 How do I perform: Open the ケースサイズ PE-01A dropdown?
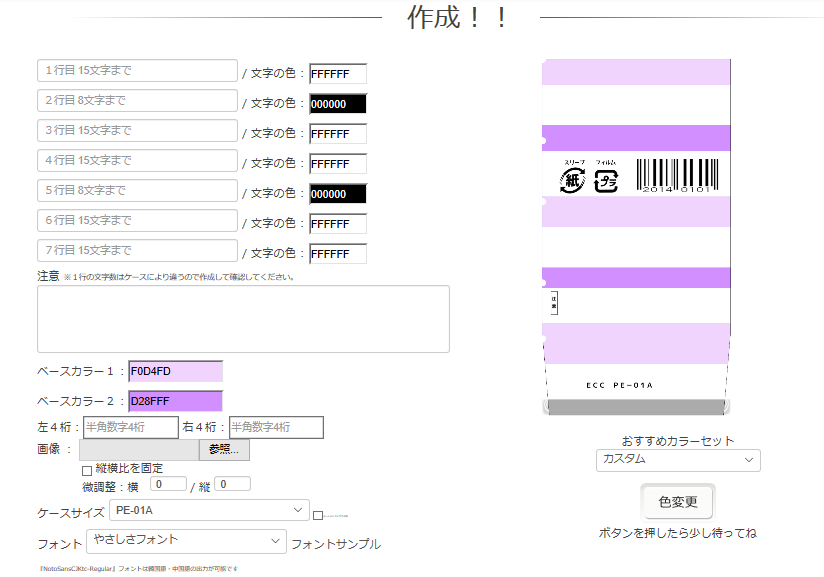209,510
